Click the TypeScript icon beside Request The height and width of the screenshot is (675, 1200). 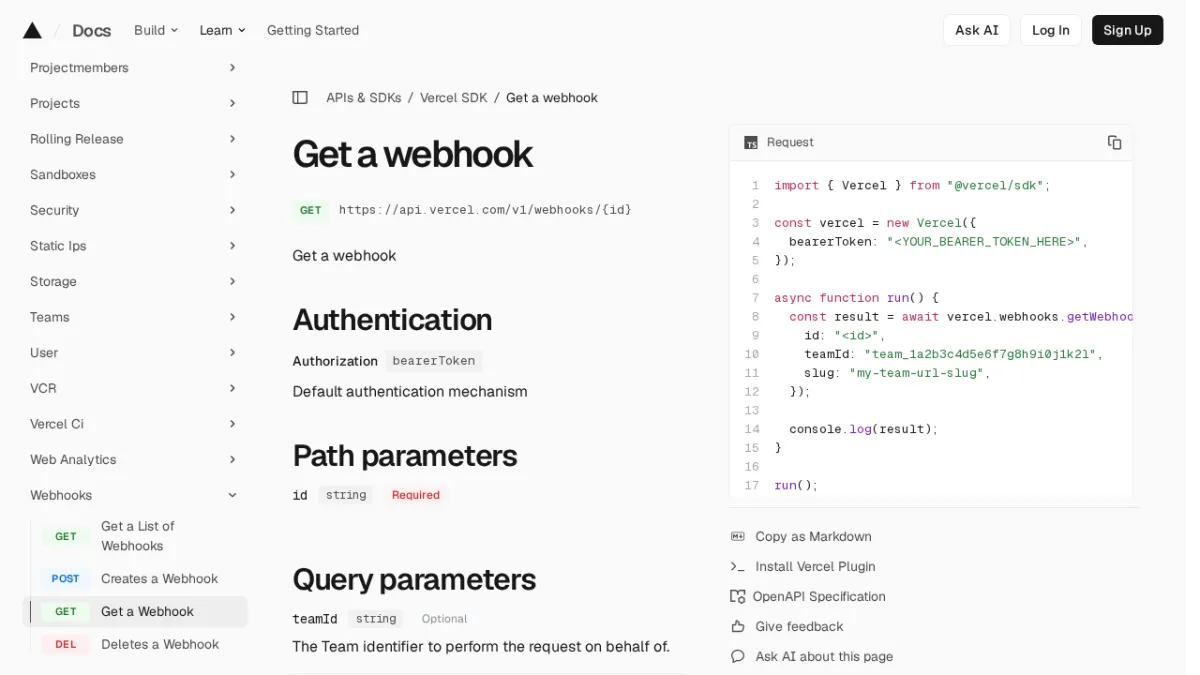pos(751,143)
